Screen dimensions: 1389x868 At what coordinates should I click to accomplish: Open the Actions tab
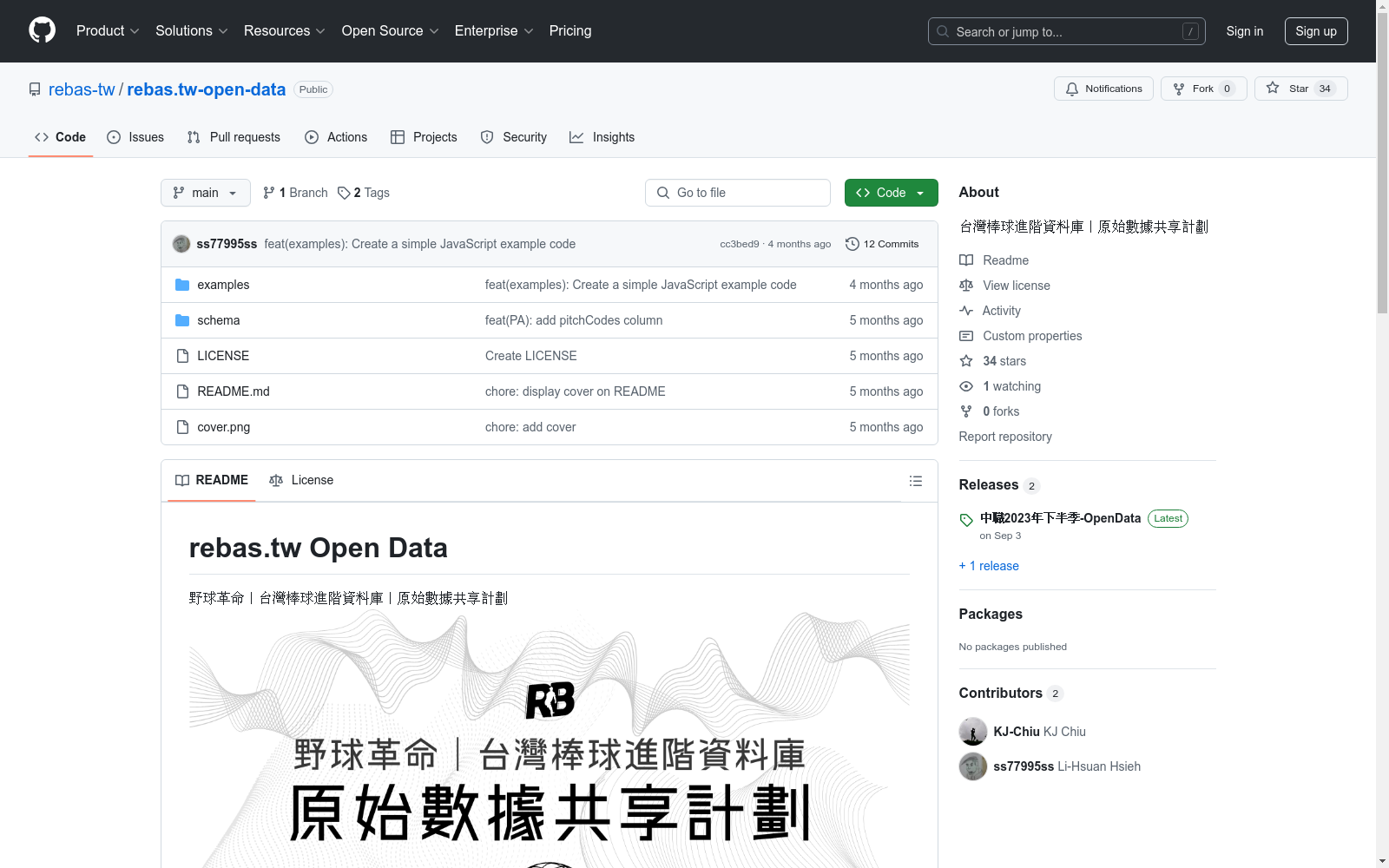(336, 137)
